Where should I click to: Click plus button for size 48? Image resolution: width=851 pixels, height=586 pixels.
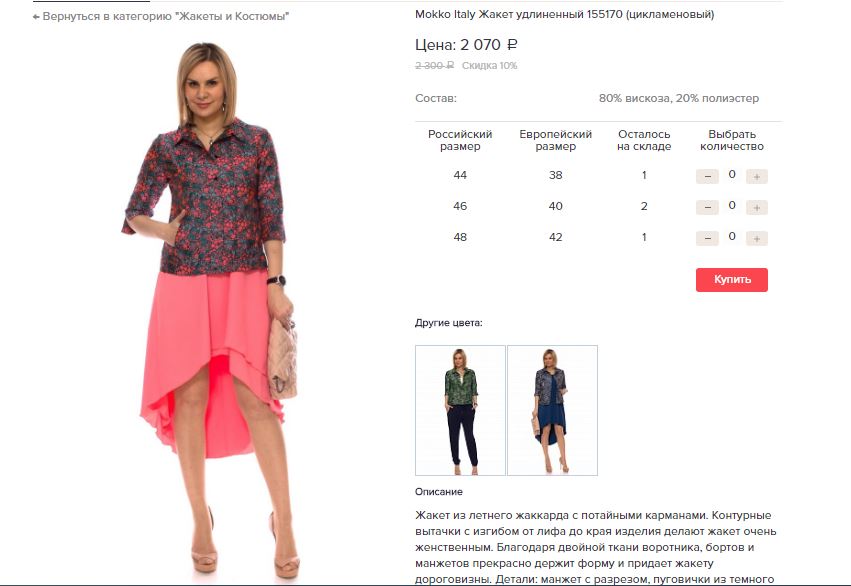tap(757, 238)
